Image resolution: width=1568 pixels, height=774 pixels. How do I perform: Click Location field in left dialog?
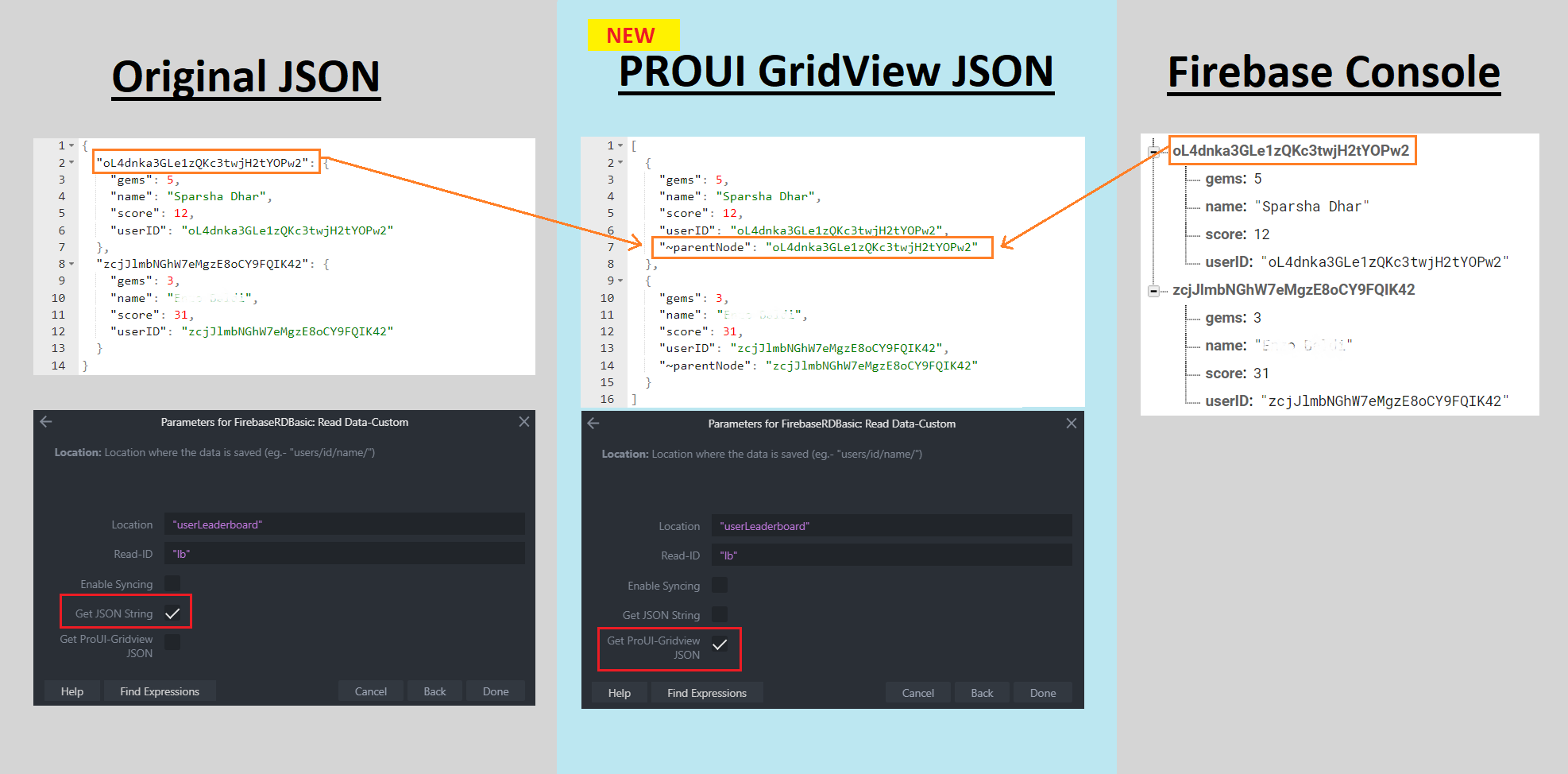pos(344,524)
